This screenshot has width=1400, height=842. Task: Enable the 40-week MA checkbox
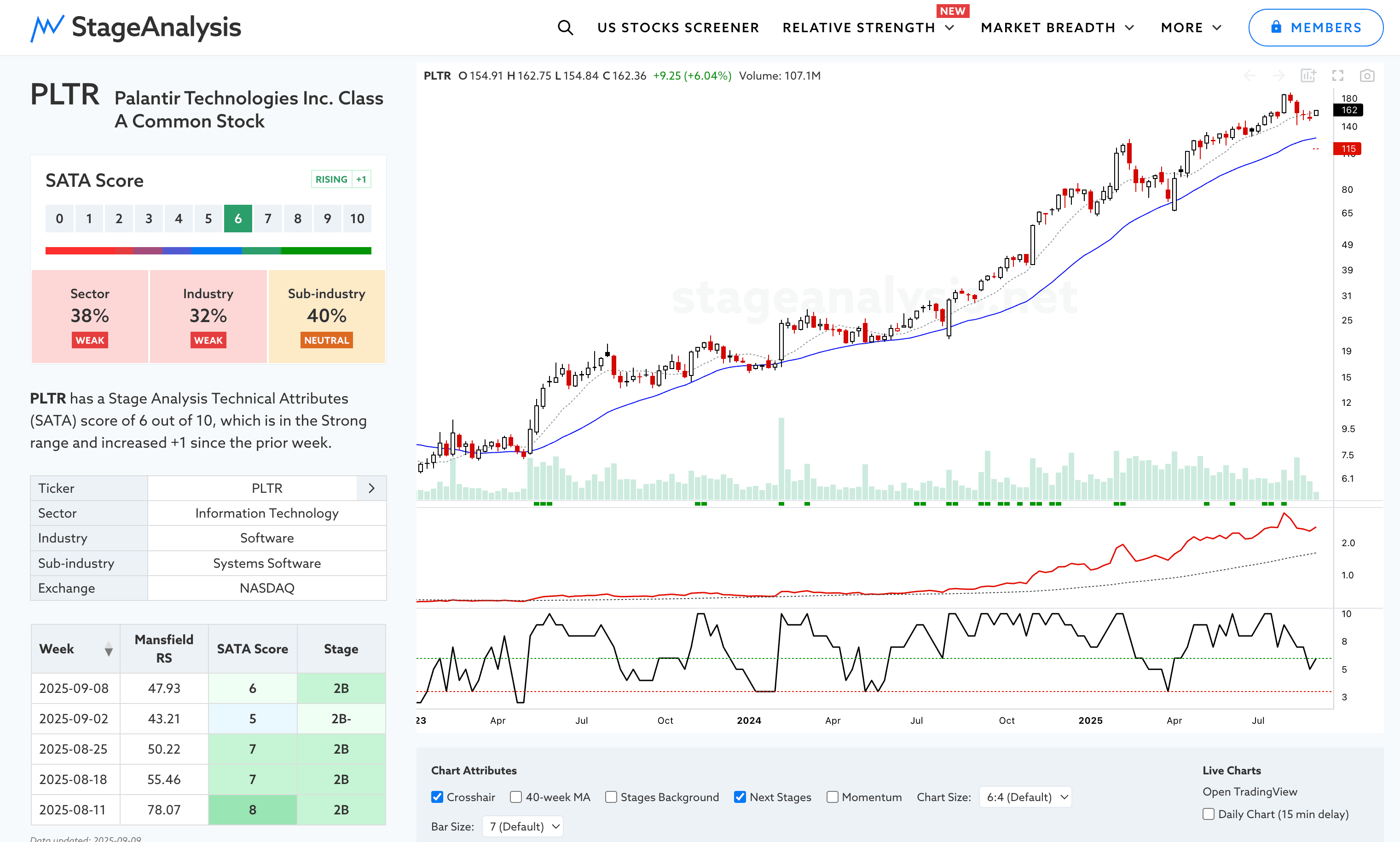pos(516,796)
